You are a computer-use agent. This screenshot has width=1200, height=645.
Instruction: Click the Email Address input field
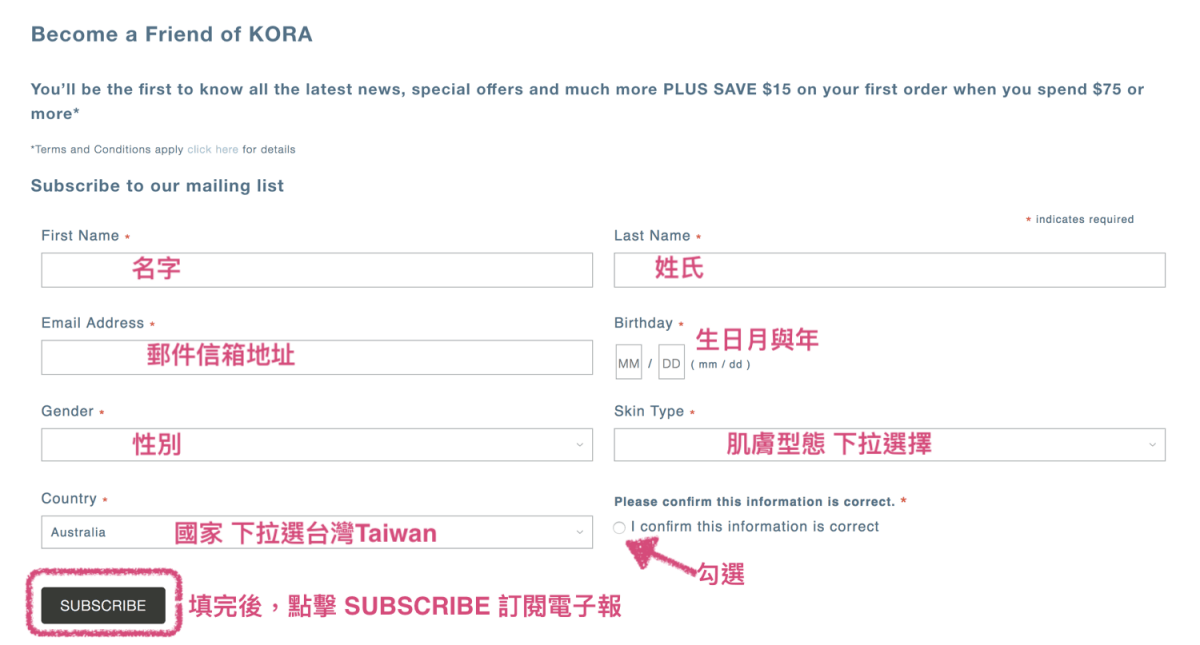(x=316, y=357)
